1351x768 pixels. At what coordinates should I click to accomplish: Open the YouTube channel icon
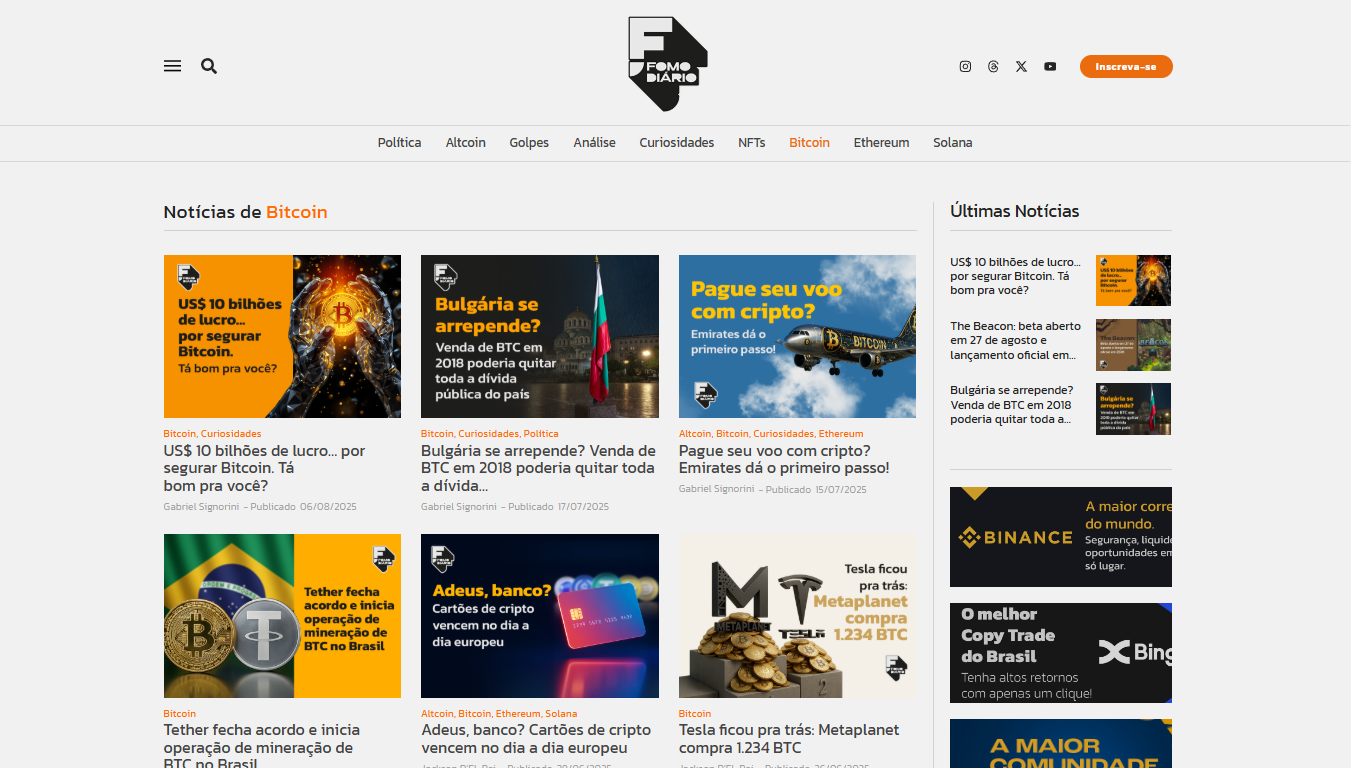[x=1050, y=66]
